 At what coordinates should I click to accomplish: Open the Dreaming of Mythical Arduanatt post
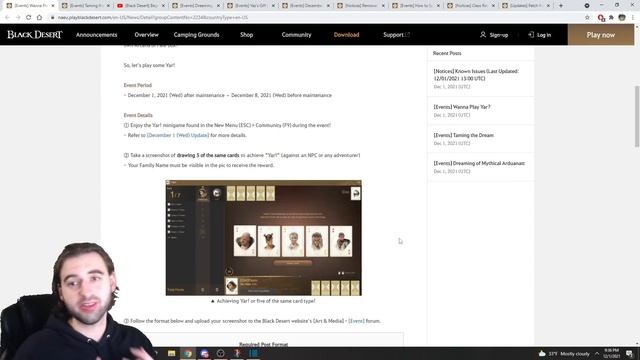479,163
